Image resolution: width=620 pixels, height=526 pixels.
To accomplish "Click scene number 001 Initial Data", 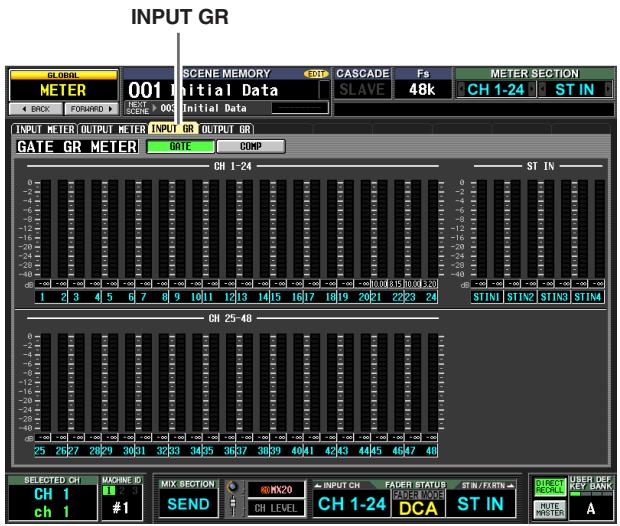I will pyautogui.click(x=226, y=90).
